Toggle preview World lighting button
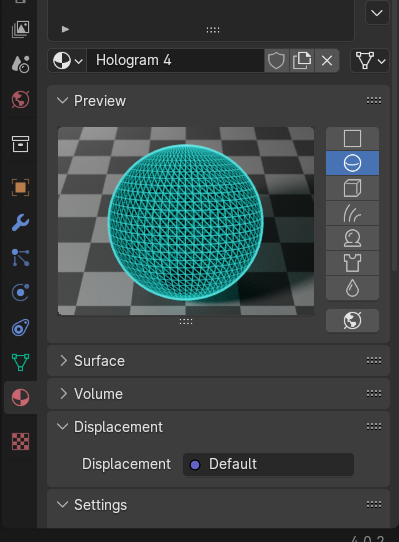This screenshot has height=542, width=399. [352, 320]
